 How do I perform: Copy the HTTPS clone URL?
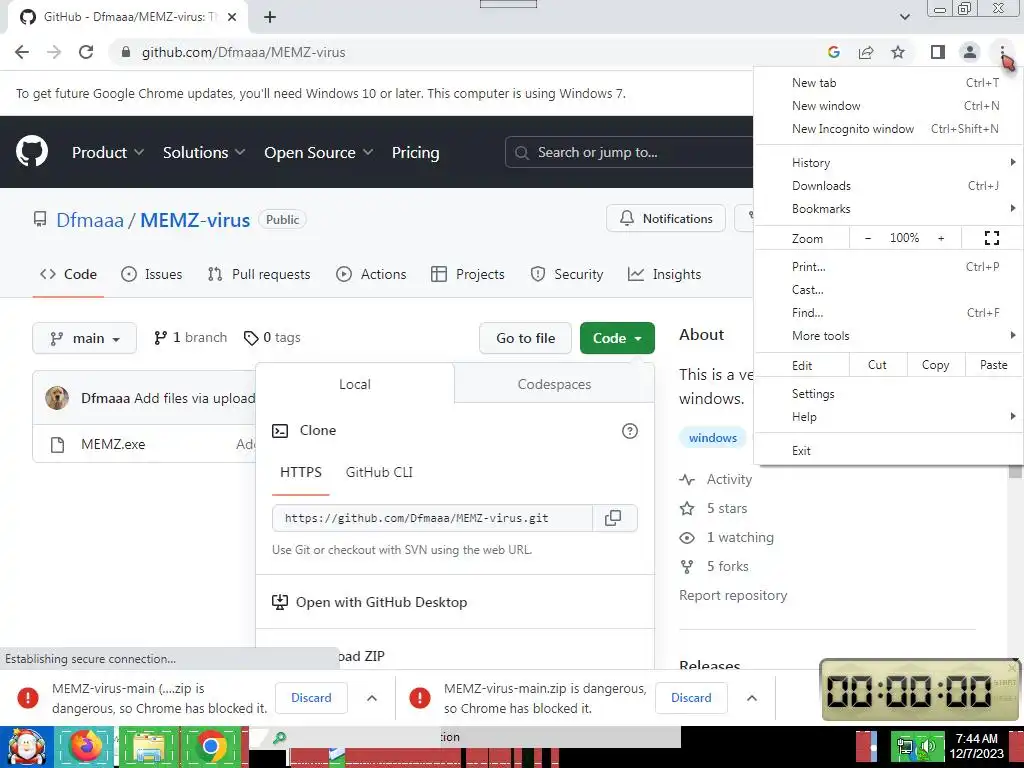[x=613, y=518]
